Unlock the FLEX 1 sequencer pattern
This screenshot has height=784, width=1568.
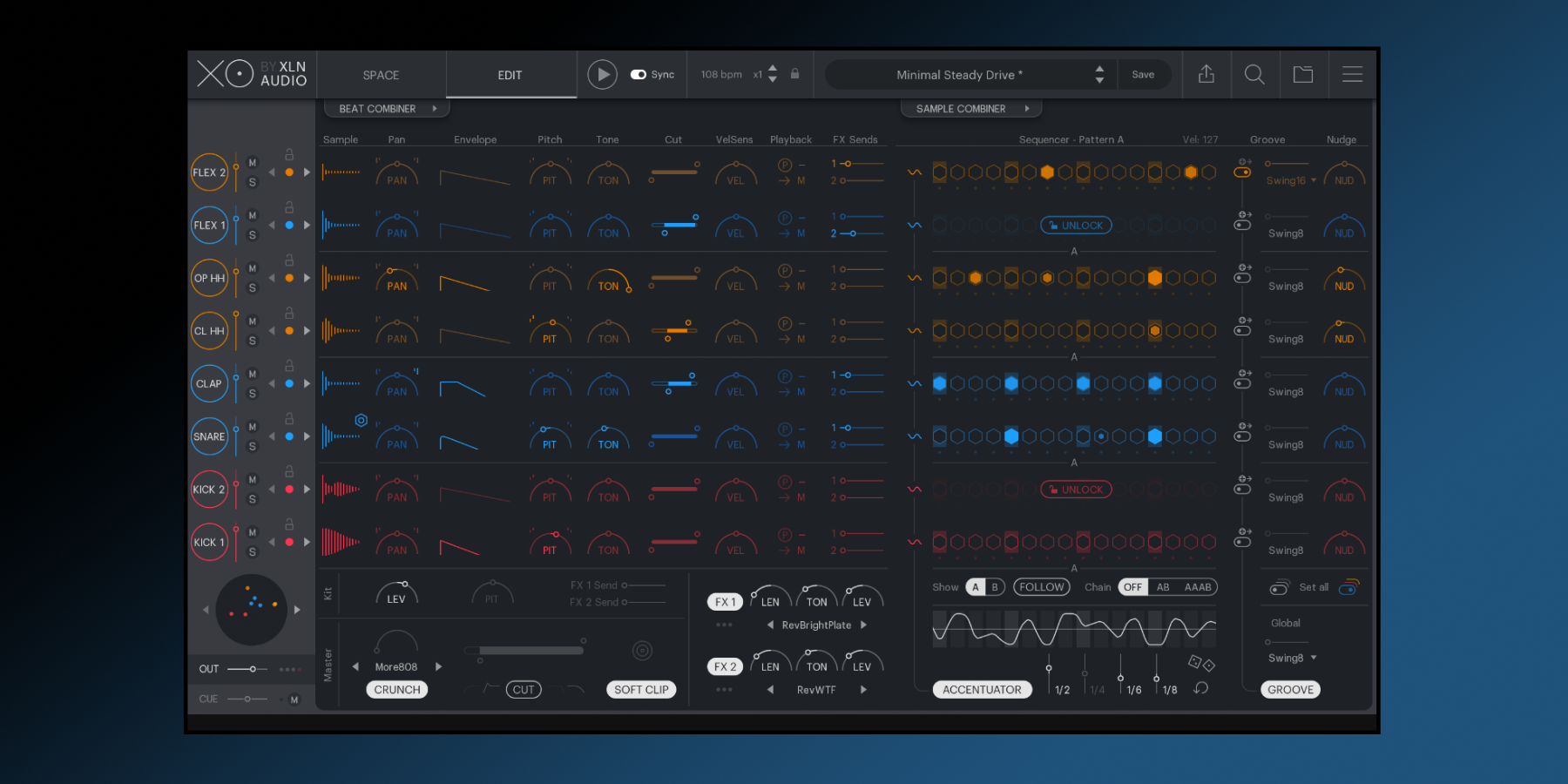(1076, 226)
